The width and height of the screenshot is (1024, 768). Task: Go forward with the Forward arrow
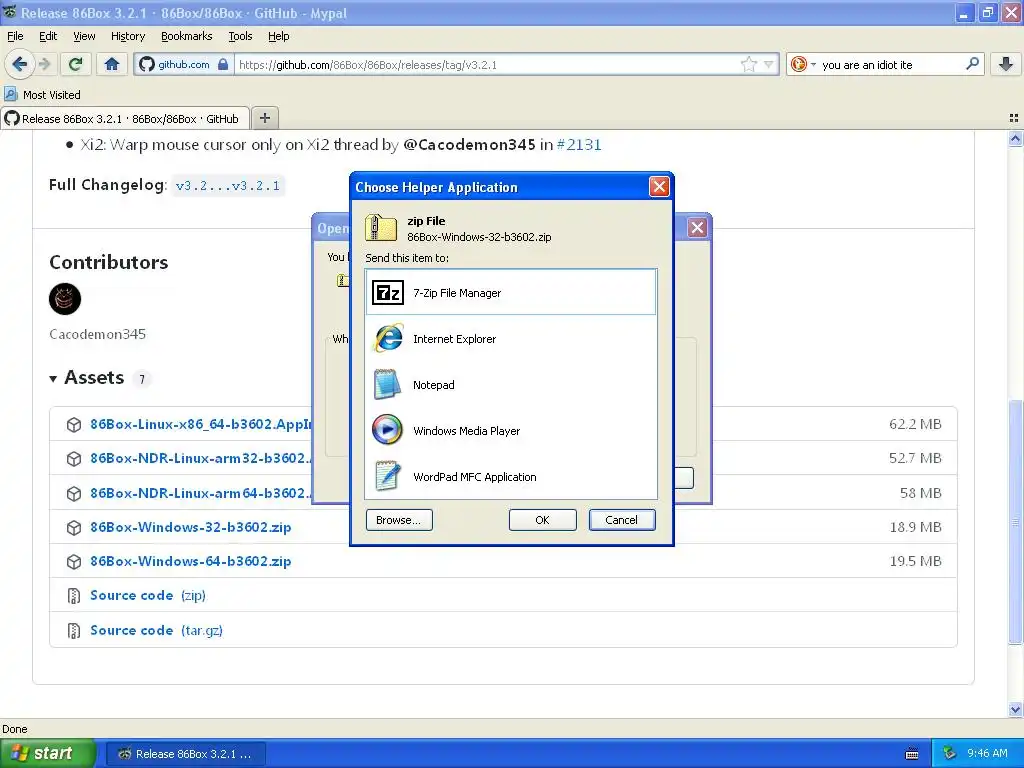pyautogui.click(x=44, y=64)
